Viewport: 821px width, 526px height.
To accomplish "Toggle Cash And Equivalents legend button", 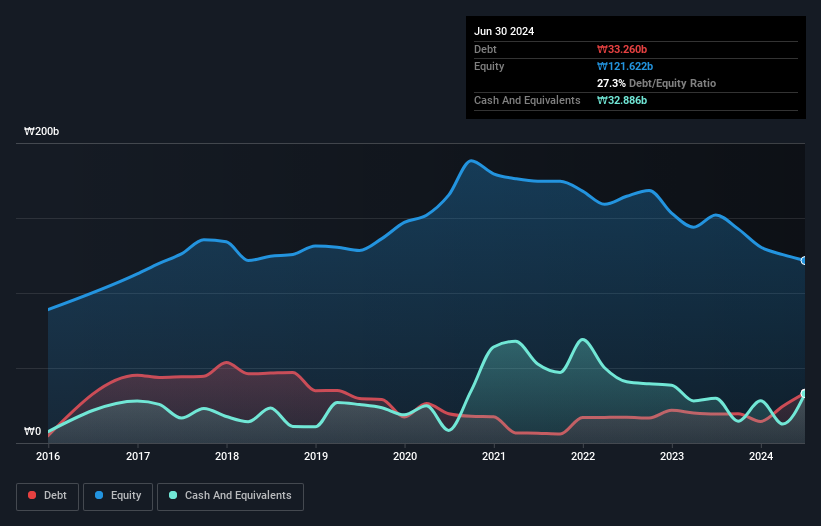I will [230, 496].
